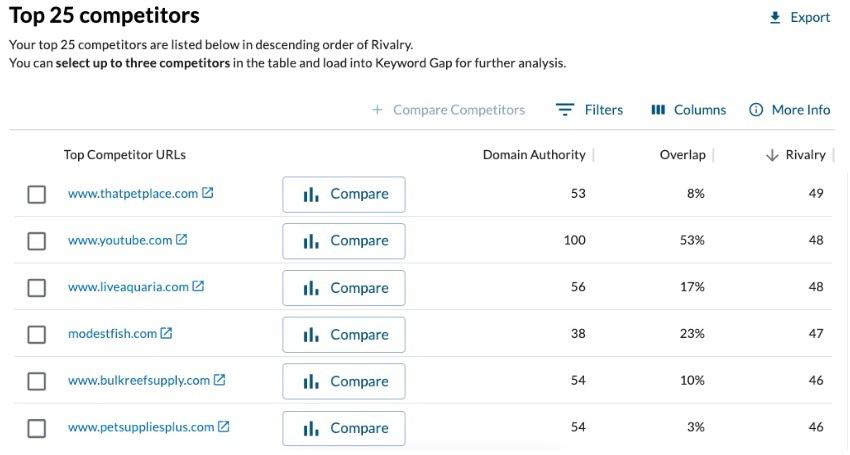Click the Export label
The image size is (850, 455).
810,17
